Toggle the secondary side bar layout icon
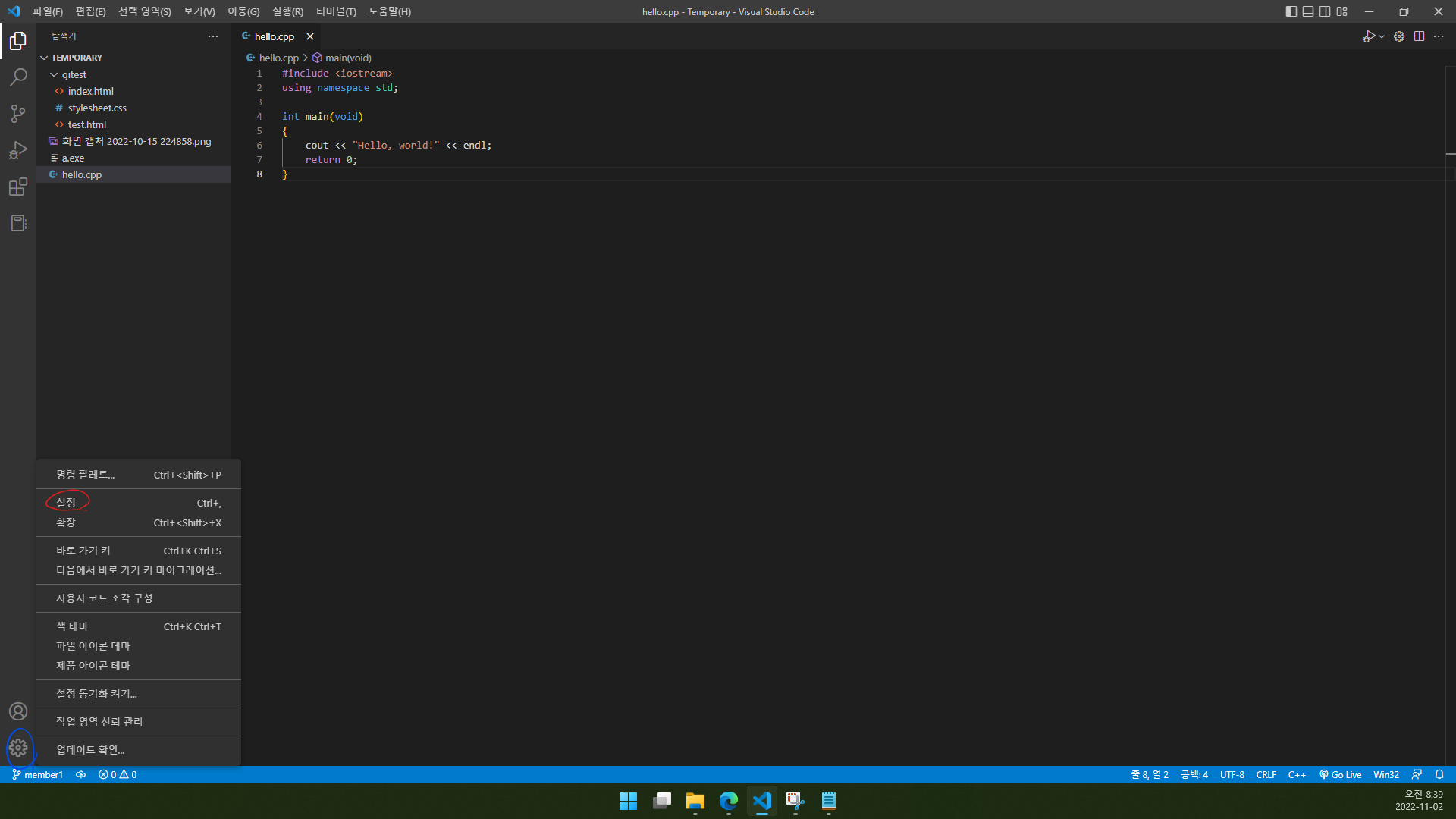Viewport: 1456px width, 819px height. (x=1325, y=11)
